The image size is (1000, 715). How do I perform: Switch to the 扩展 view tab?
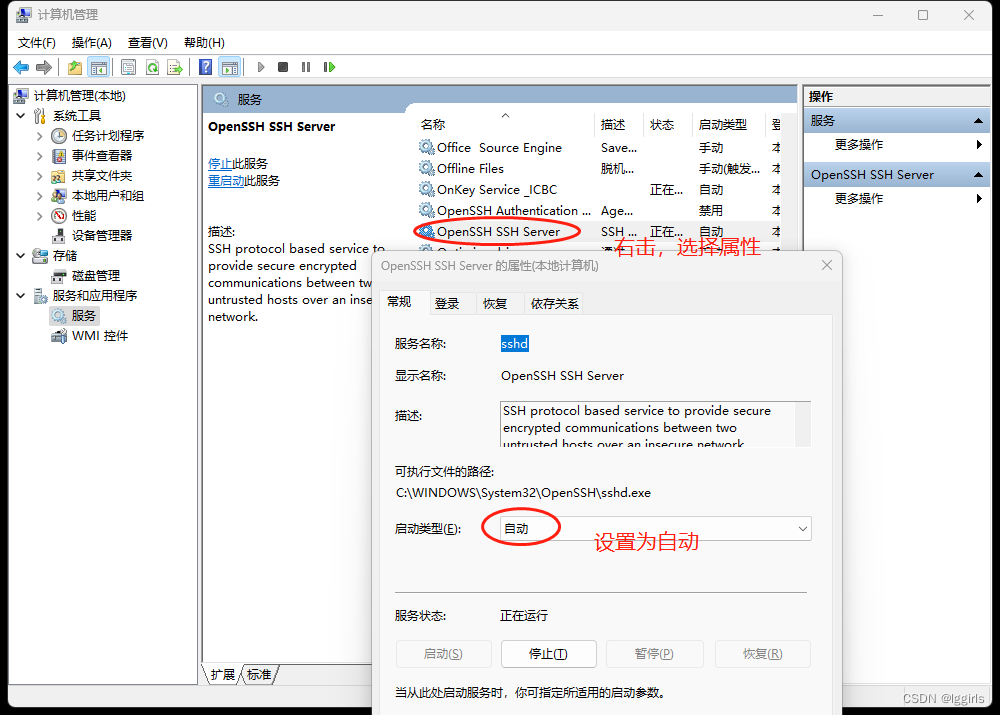point(223,675)
